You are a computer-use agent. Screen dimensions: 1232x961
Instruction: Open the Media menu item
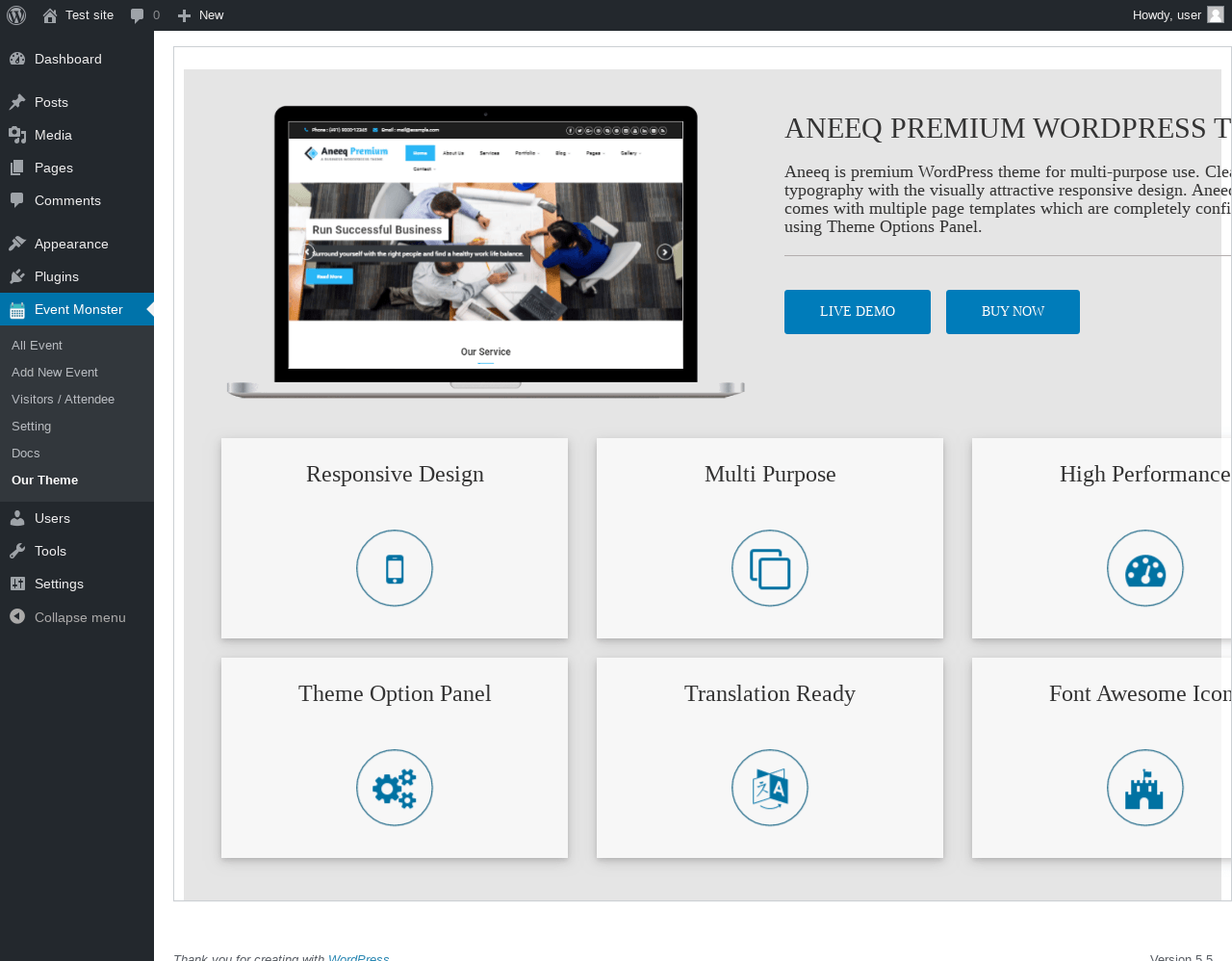point(53,135)
